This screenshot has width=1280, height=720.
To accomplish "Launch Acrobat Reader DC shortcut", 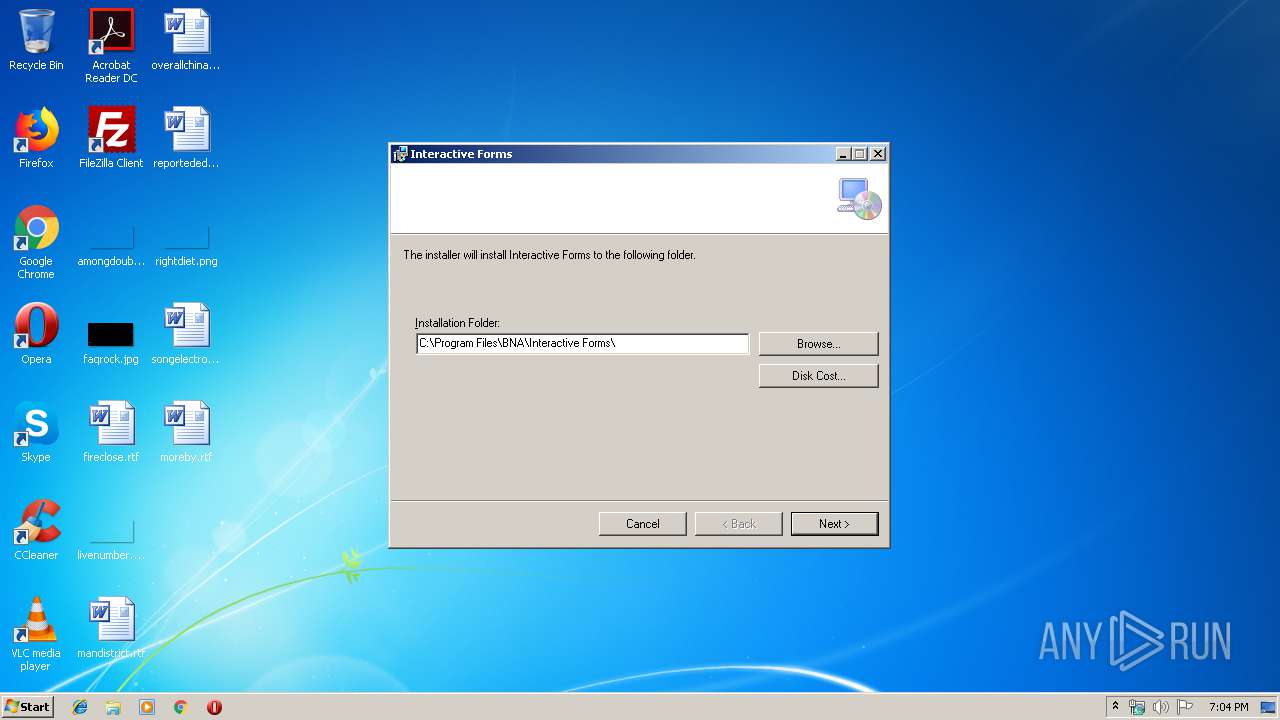I will coord(111,46).
